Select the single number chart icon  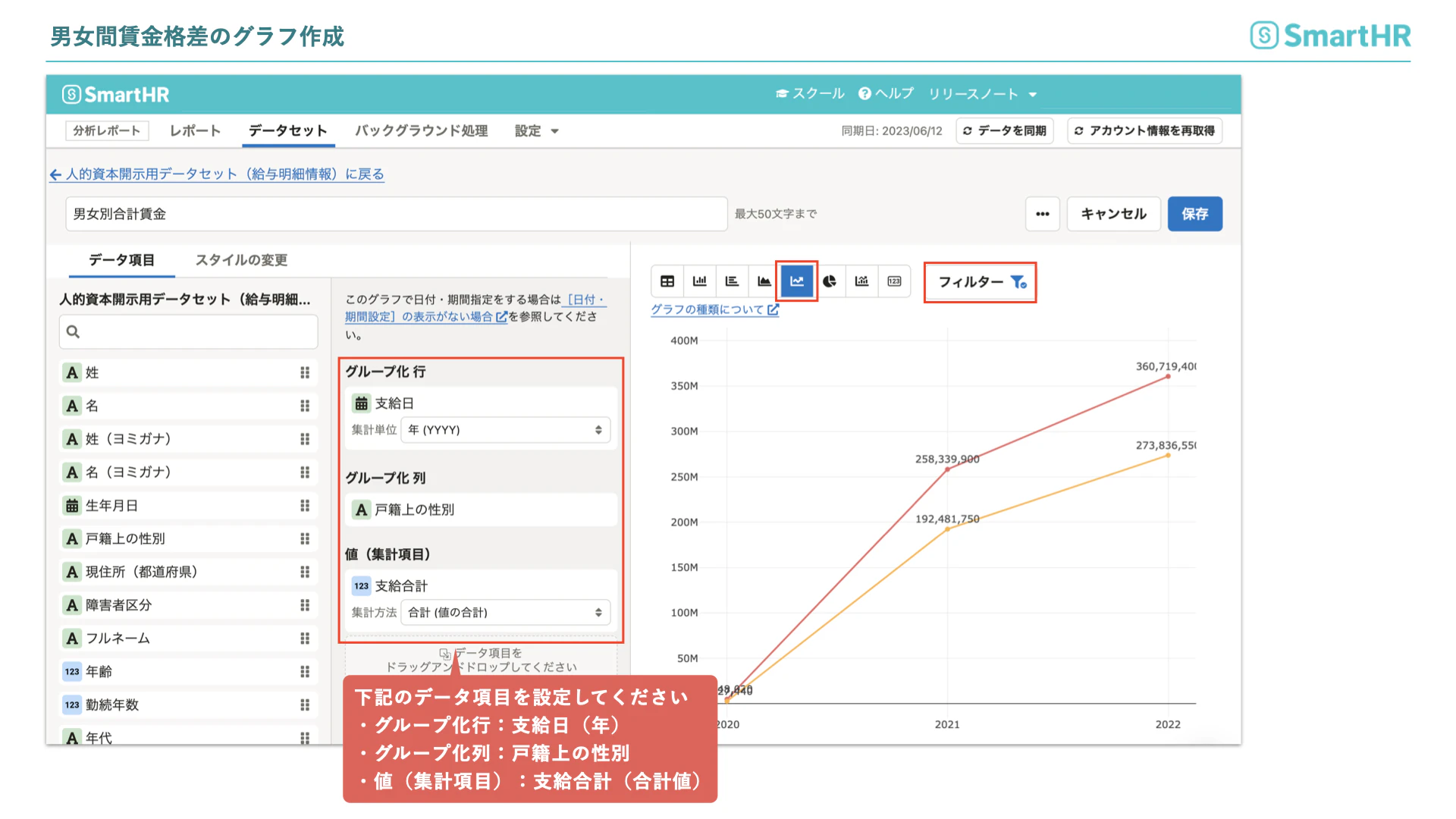click(894, 281)
